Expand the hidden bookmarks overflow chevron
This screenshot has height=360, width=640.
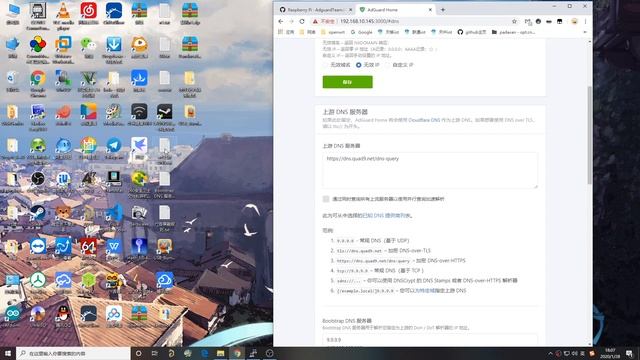585,32
